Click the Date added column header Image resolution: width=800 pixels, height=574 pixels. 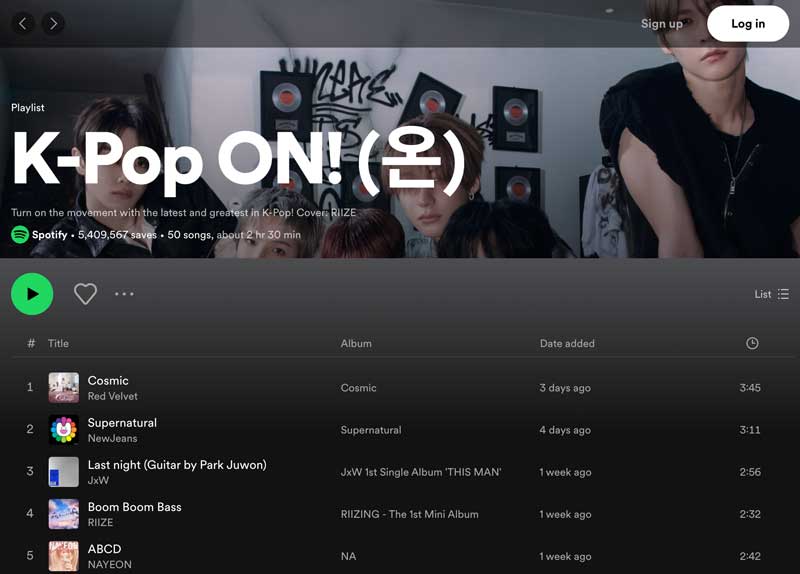coord(567,343)
